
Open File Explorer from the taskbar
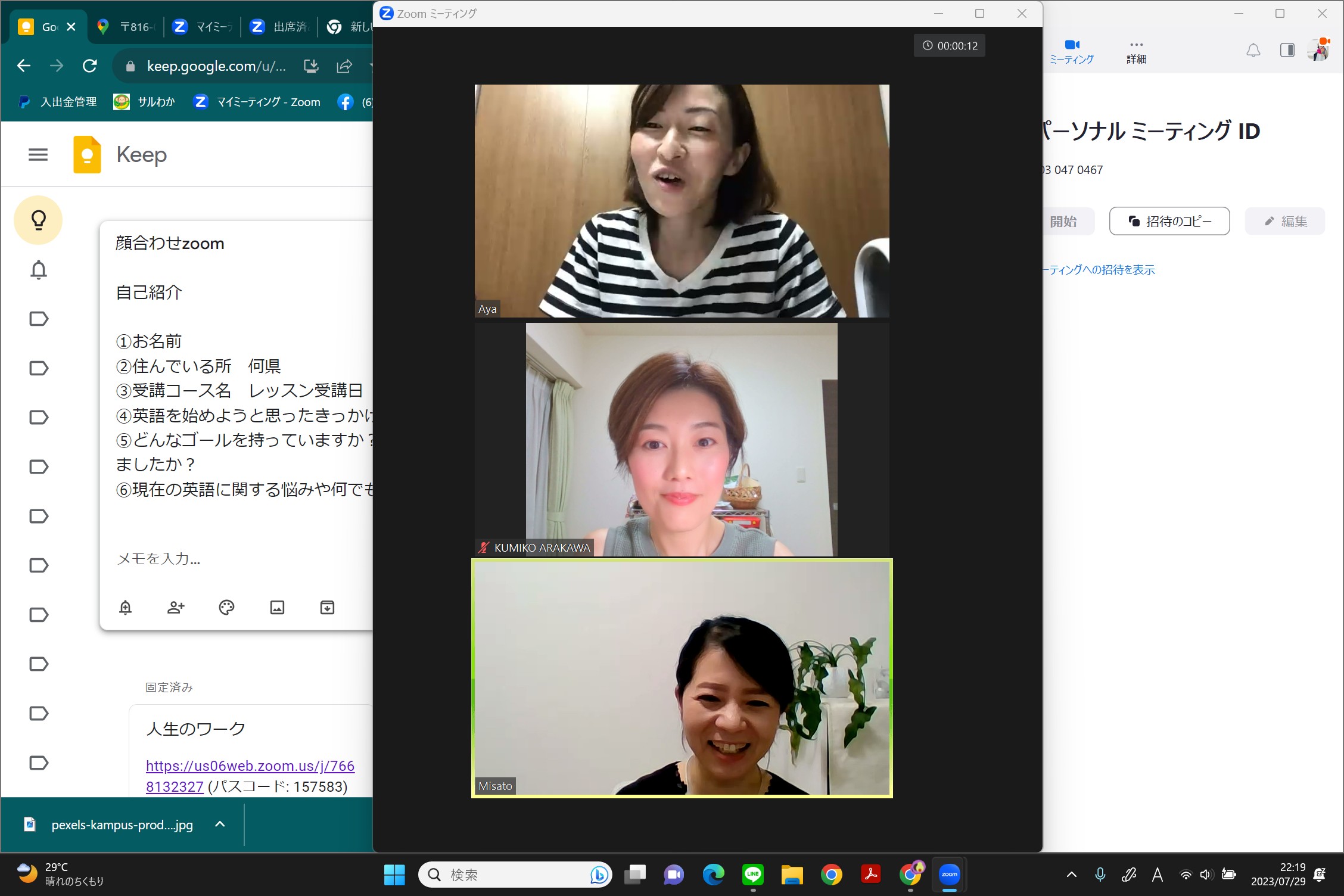(x=792, y=875)
